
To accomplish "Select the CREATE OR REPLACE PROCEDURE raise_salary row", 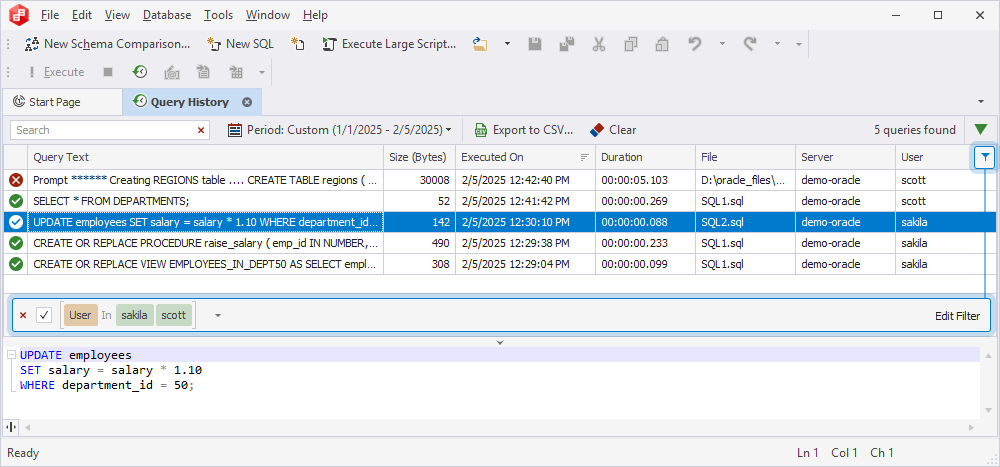I will (499, 244).
